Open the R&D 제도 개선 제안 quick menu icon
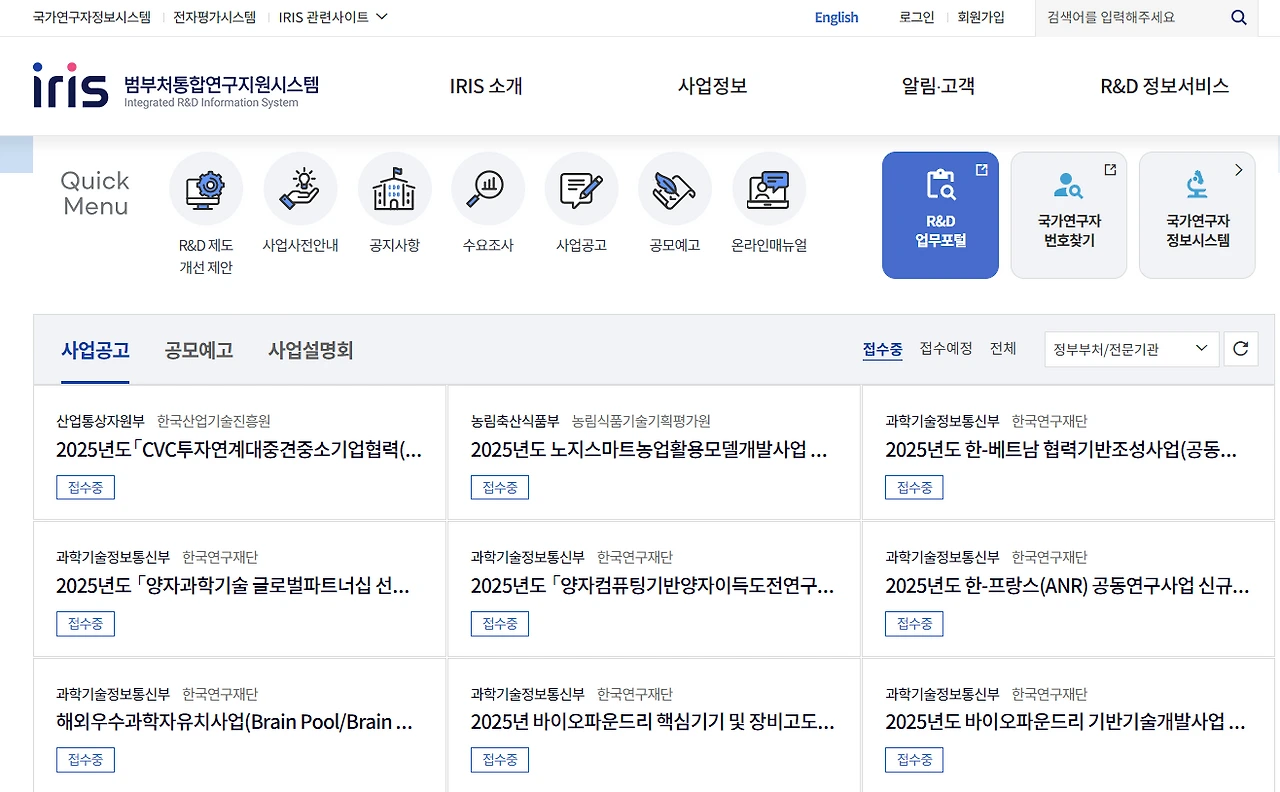The image size is (1280, 792). click(206, 188)
